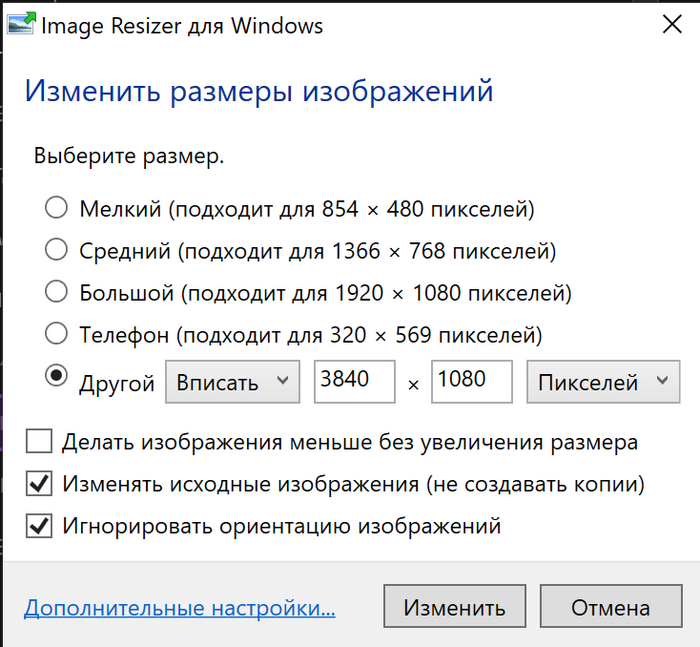Close the Image Resizer dialog window

(x=672, y=25)
